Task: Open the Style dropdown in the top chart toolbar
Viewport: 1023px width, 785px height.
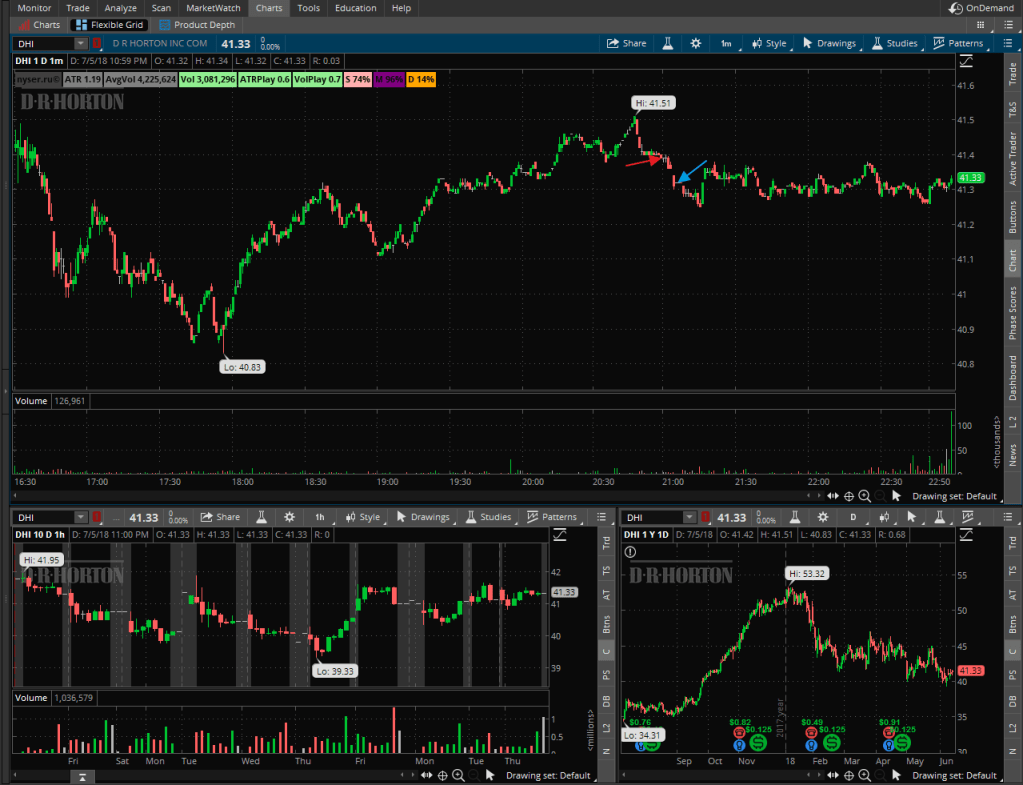Action: tap(768, 43)
